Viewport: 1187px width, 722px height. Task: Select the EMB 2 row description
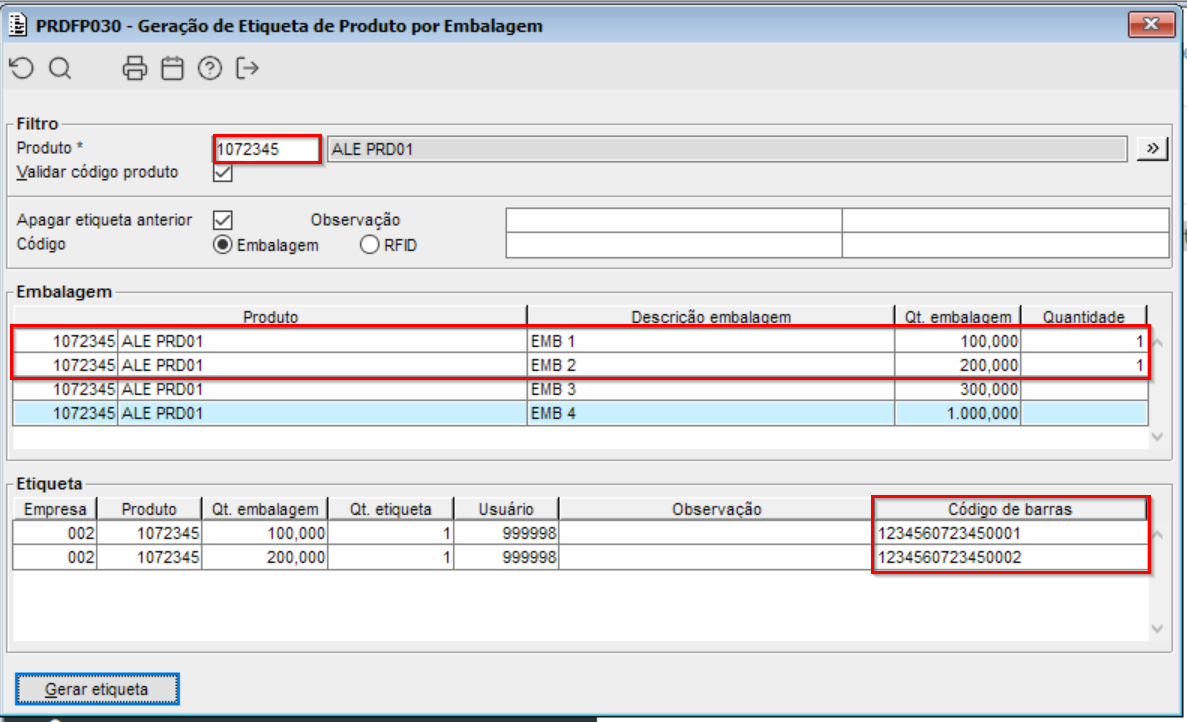tap(711, 366)
